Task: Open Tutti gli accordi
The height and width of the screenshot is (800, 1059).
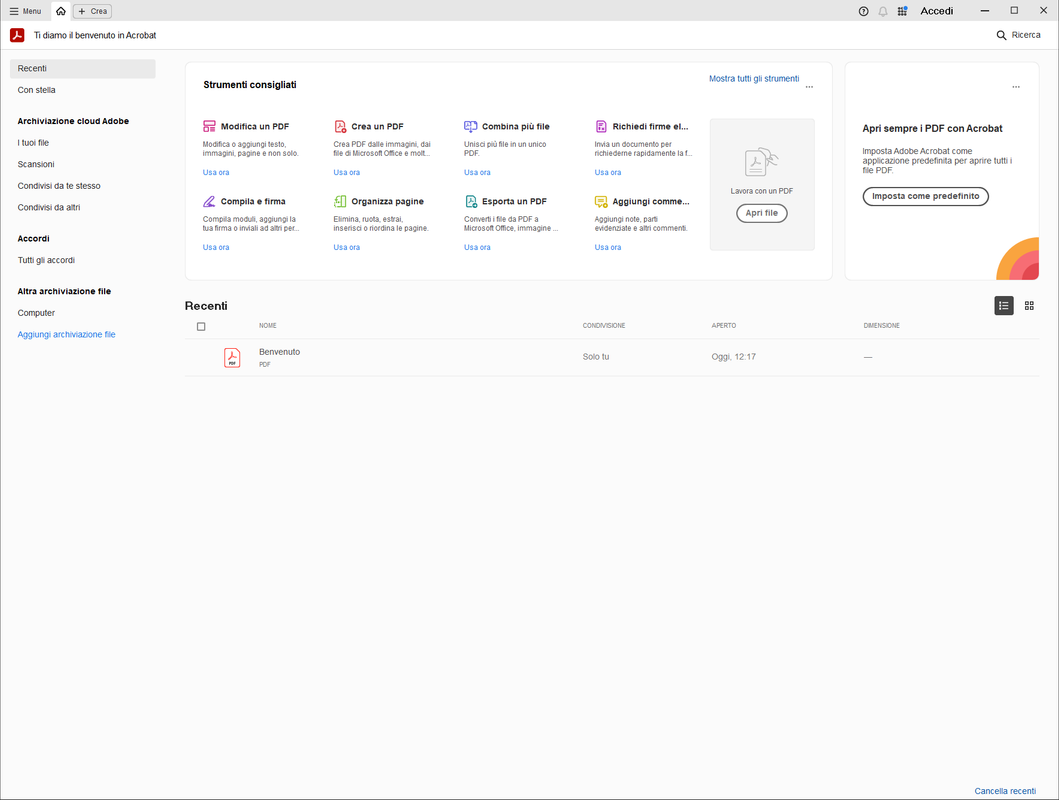Action: point(46,260)
